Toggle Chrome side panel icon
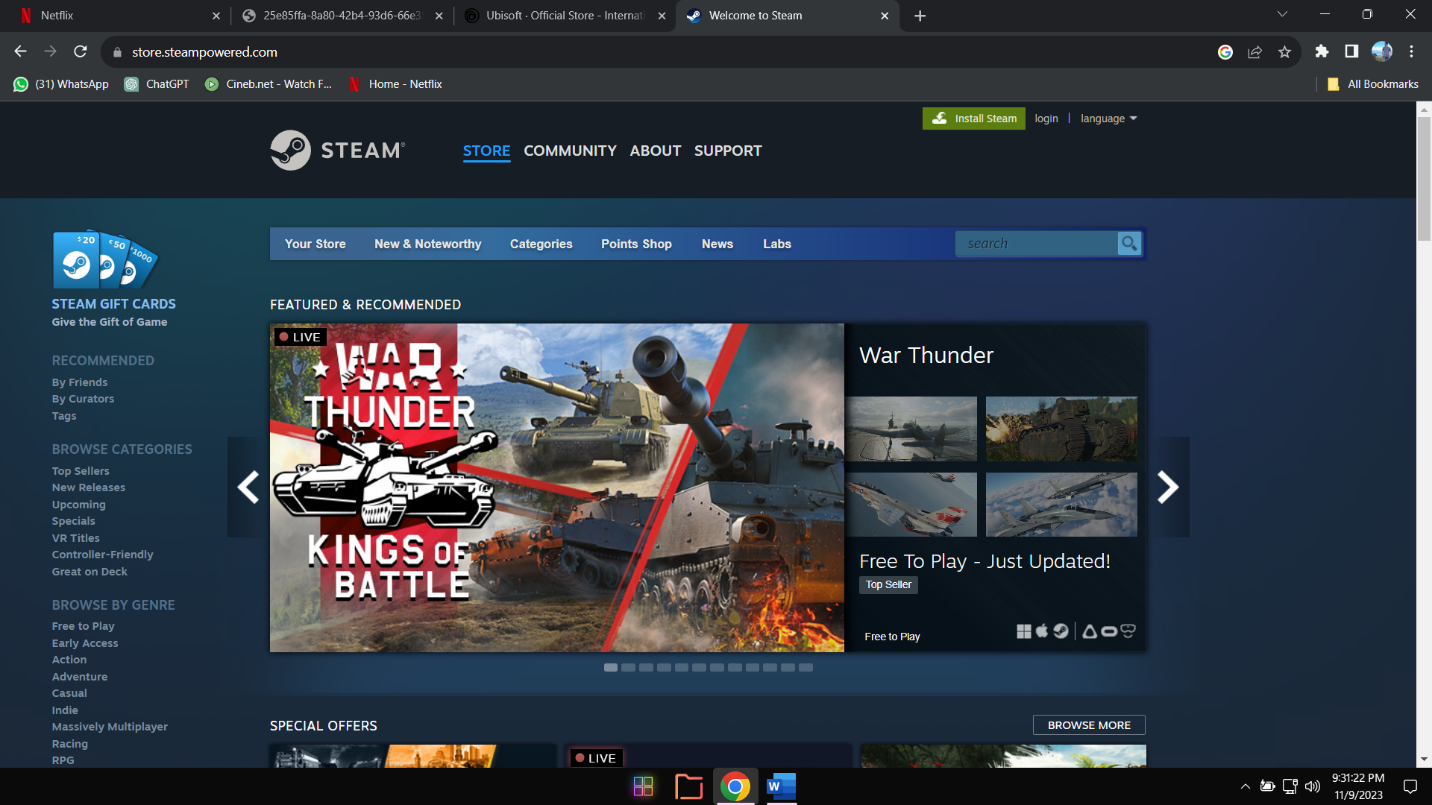The width and height of the screenshot is (1432, 805). pyautogui.click(x=1351, y=52)
